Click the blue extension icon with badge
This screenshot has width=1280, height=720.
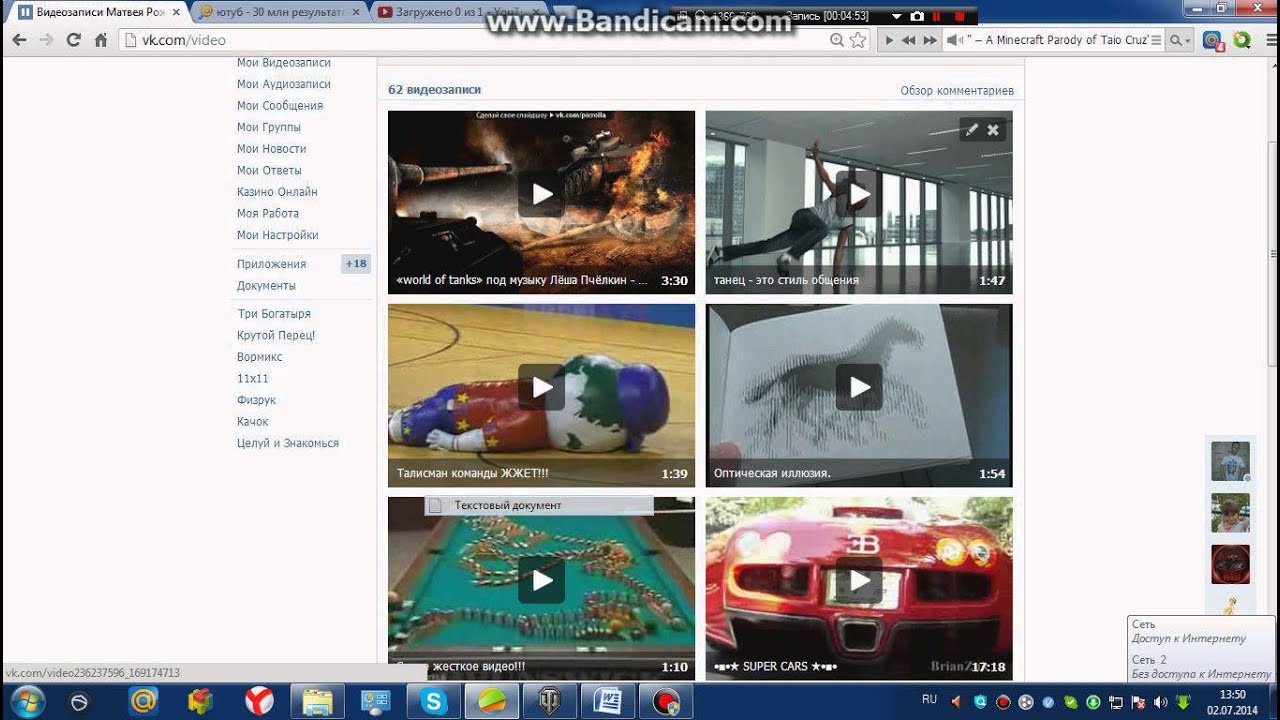(x=1213, y=40)
